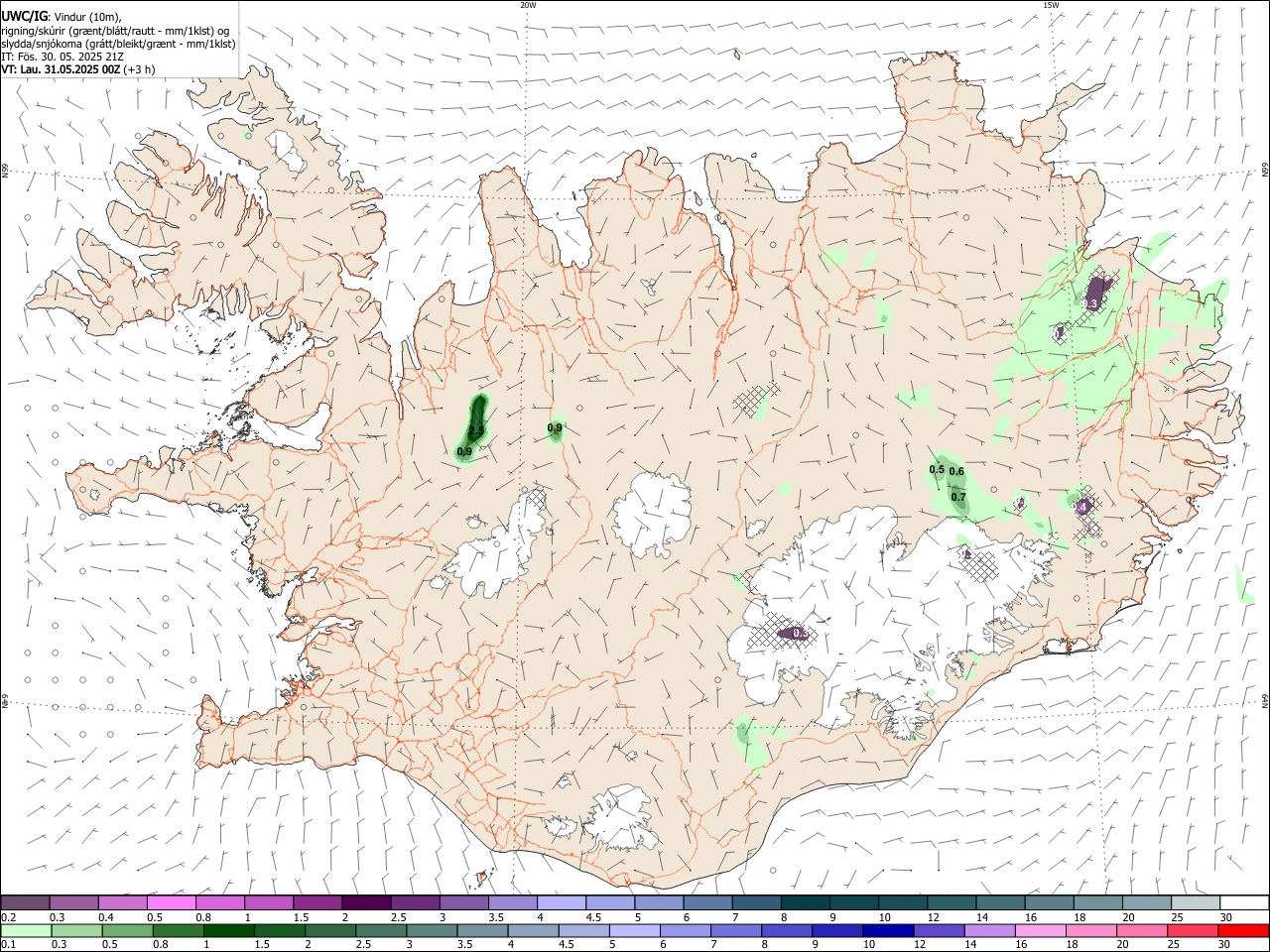Click the dark teal 8–9 swatch in upper legend
1270x952 pixels.
click(x=804, y=903)
